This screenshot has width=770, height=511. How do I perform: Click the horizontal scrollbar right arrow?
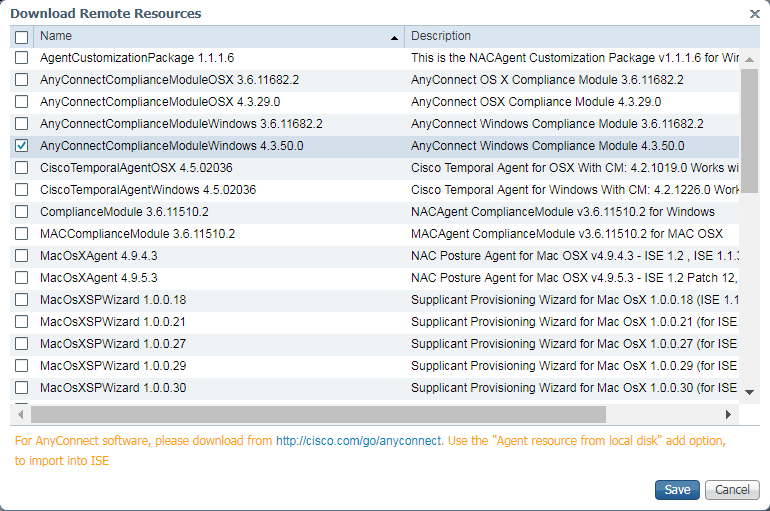click(728, 413)
